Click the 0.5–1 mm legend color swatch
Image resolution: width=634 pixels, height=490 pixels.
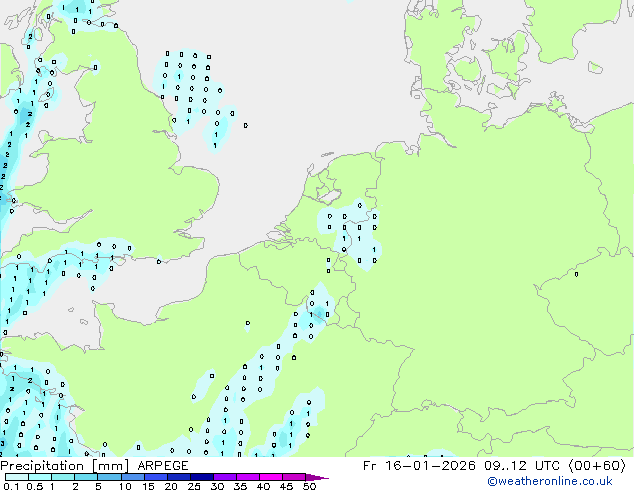40,477
